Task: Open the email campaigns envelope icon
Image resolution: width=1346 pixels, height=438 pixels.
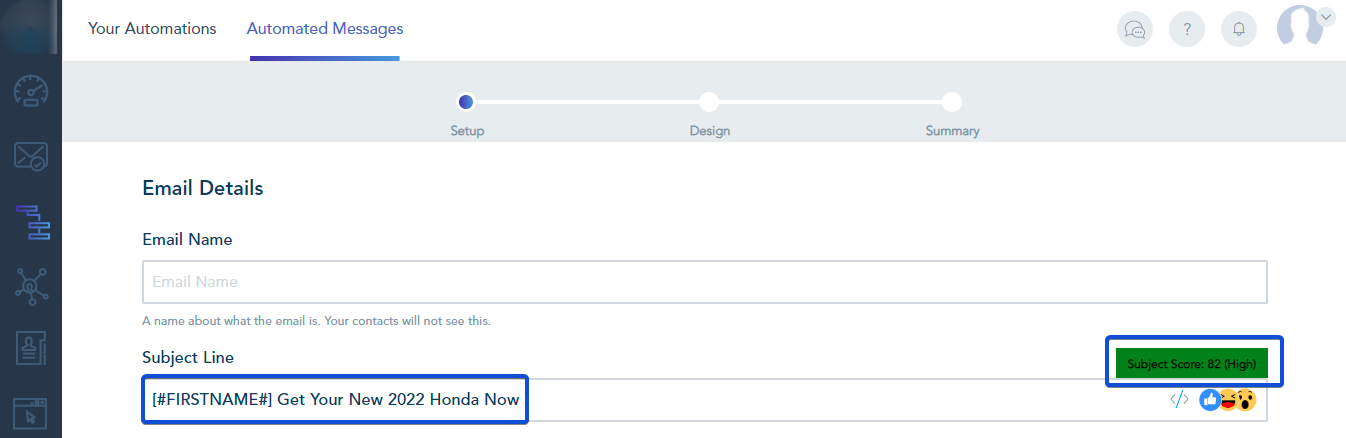Action: coord(31,156)
